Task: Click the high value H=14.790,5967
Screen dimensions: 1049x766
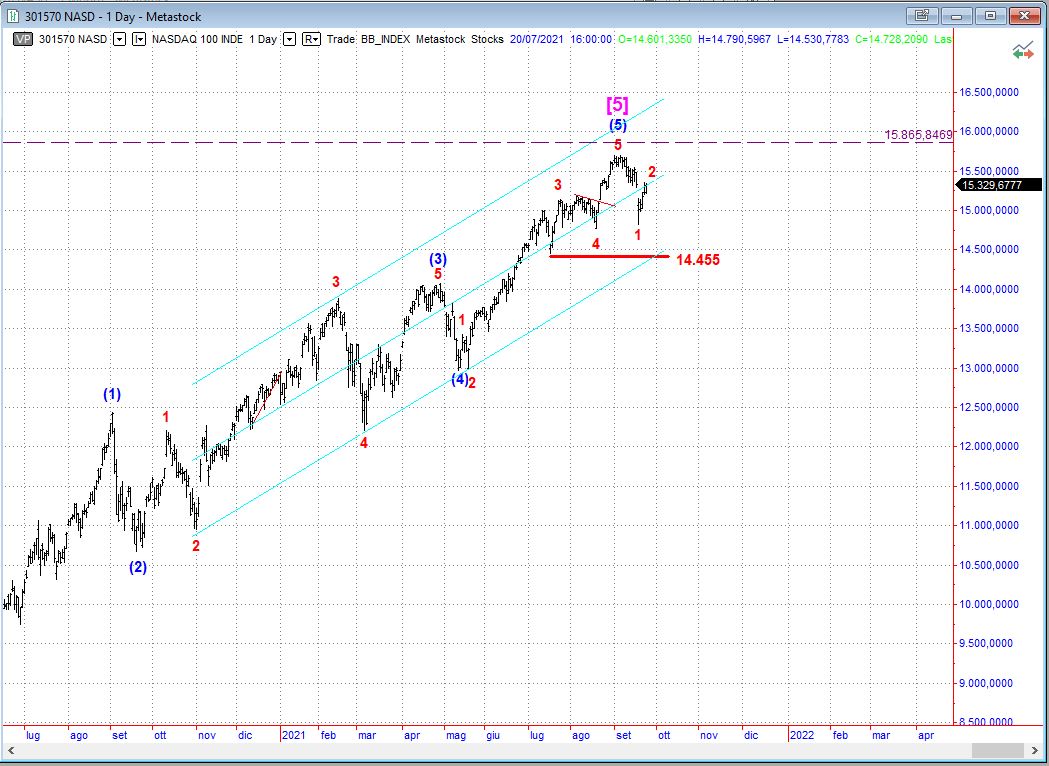Action: click(734, 39)
